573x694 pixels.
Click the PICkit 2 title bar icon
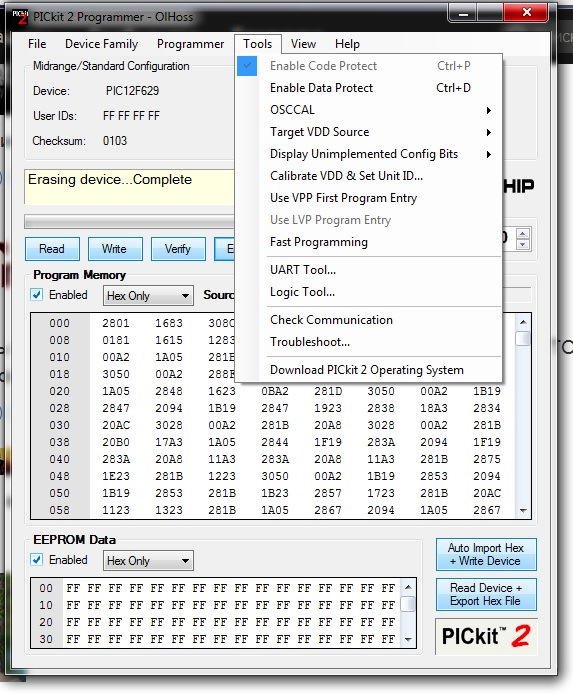pos(20,17)
